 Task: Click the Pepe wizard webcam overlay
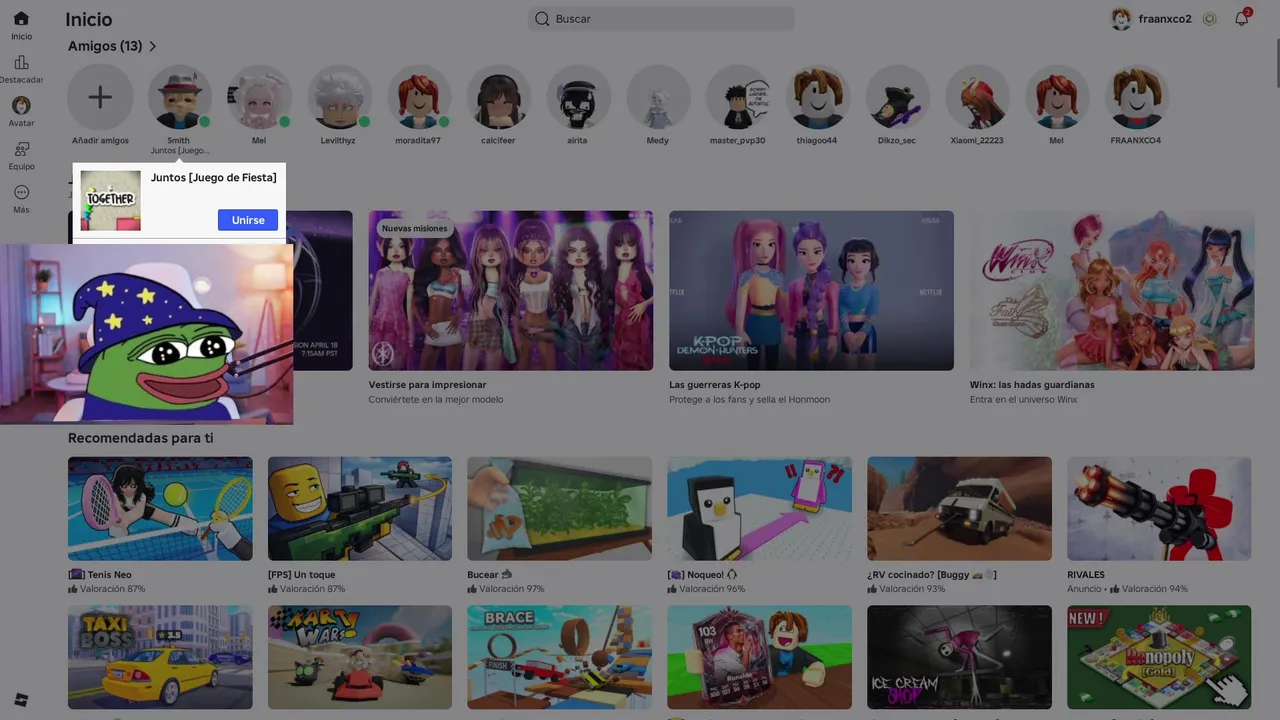point(146,334)
